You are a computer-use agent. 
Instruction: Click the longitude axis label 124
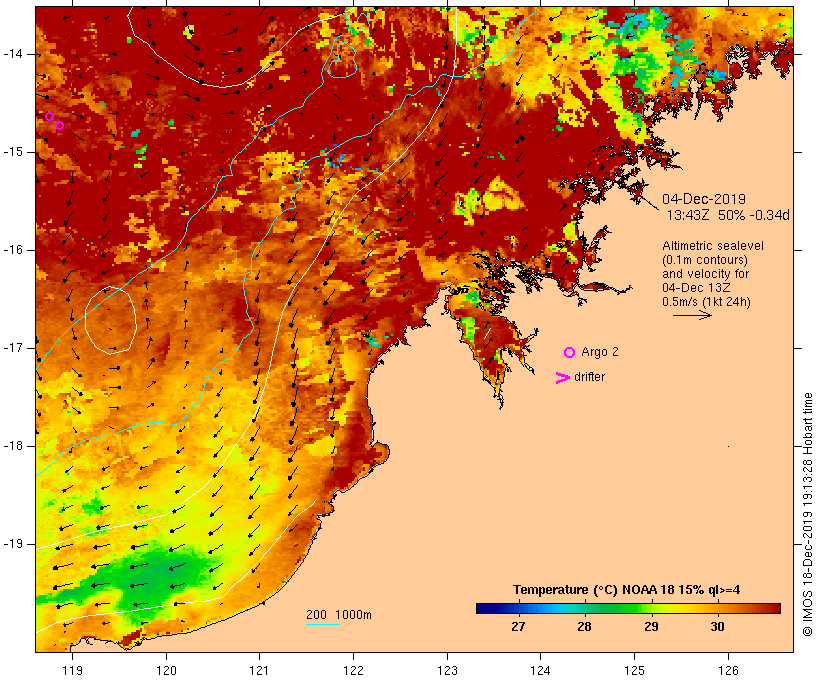tap(540, 670)
